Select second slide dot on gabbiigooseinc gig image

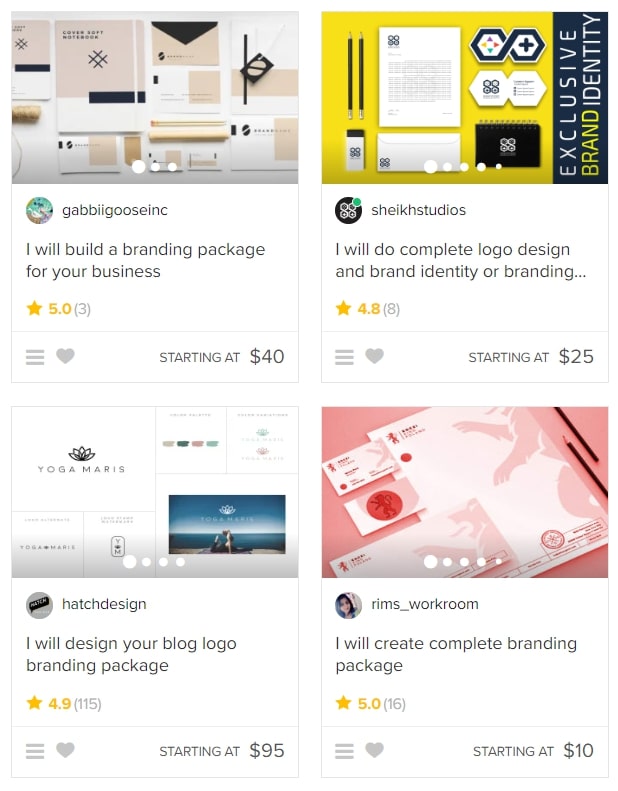point(155,166)
